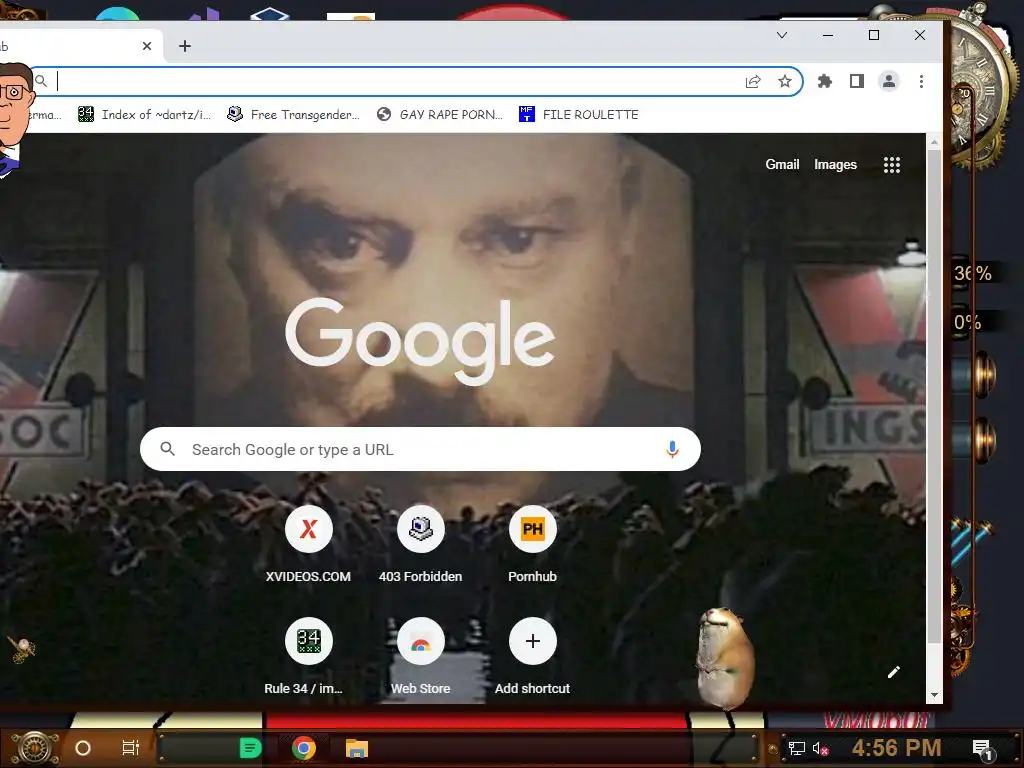Open the Google apps grid

coord(891,165)
